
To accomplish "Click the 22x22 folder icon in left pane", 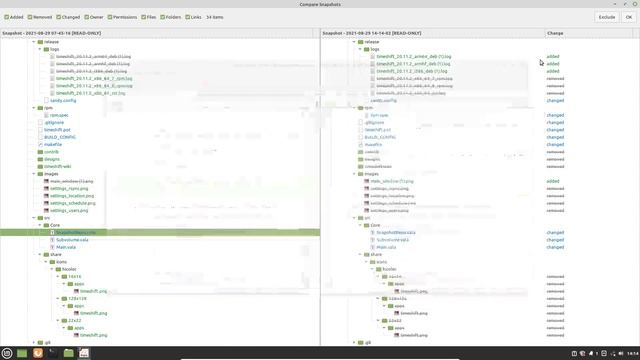I will point(64,321).
